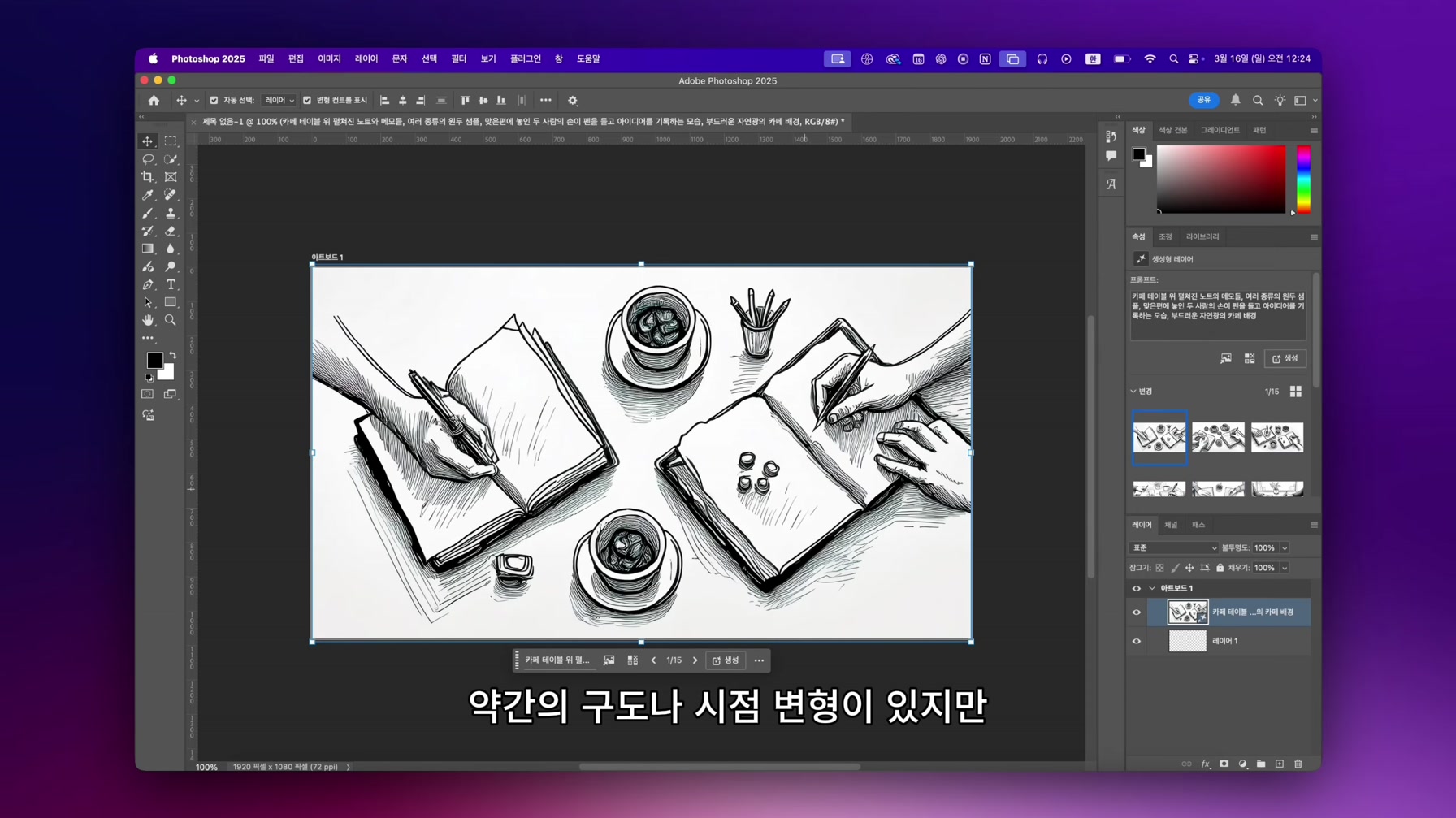
Task: Select the Clone Stamp tool
Action: click(171, 213)
